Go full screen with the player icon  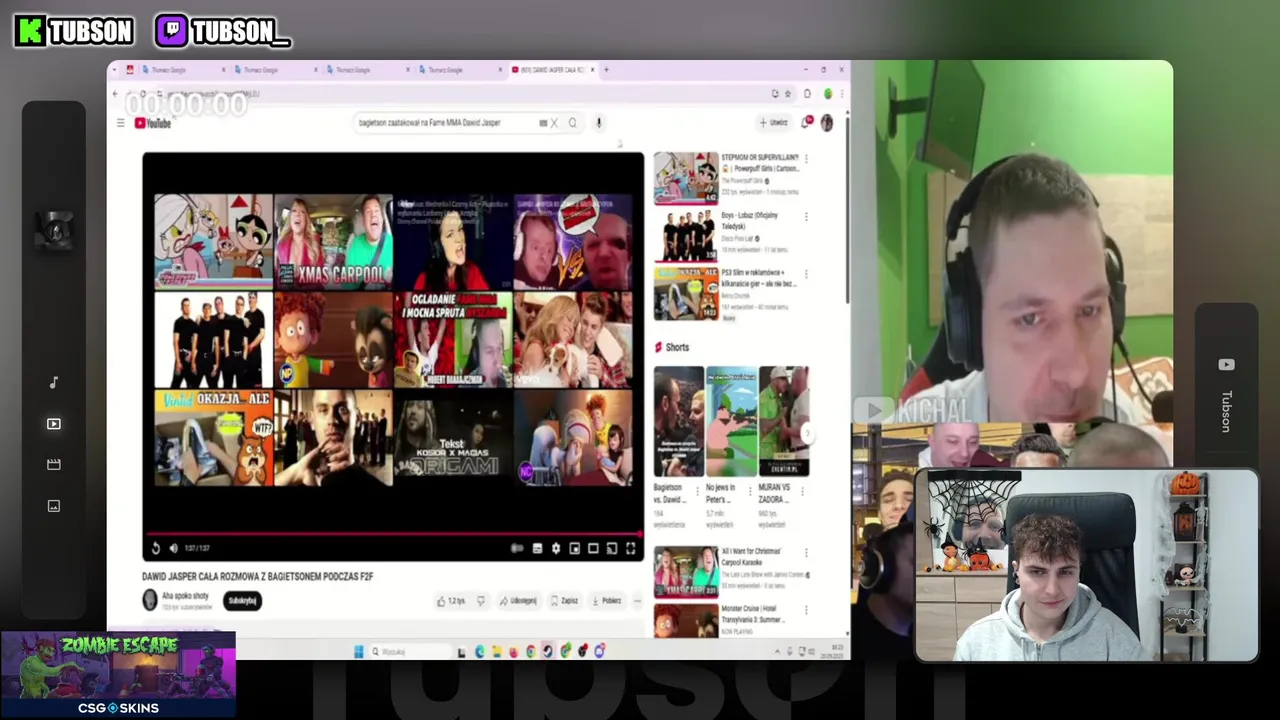click(x=631, y=548)
